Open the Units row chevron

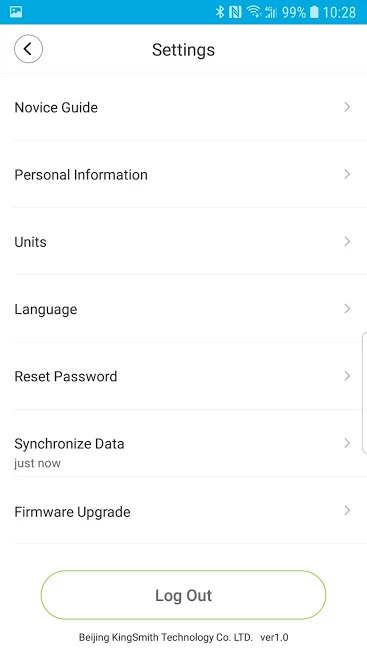pos(347,242)
